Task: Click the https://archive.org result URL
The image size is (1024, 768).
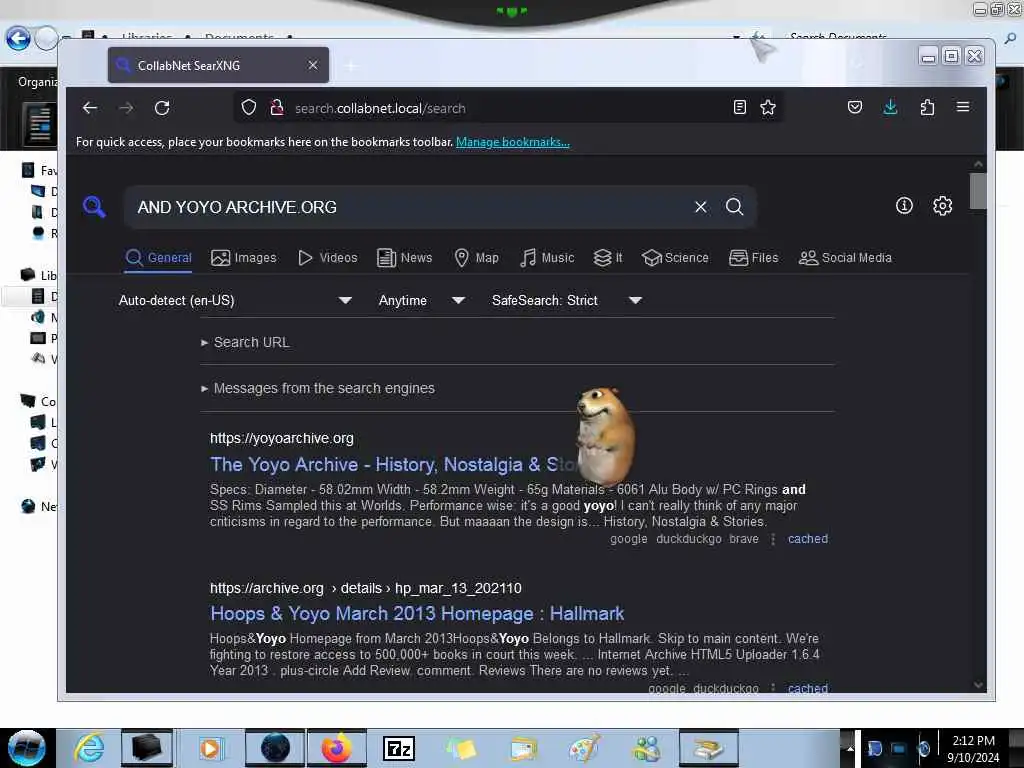Action: click(366, 588)
